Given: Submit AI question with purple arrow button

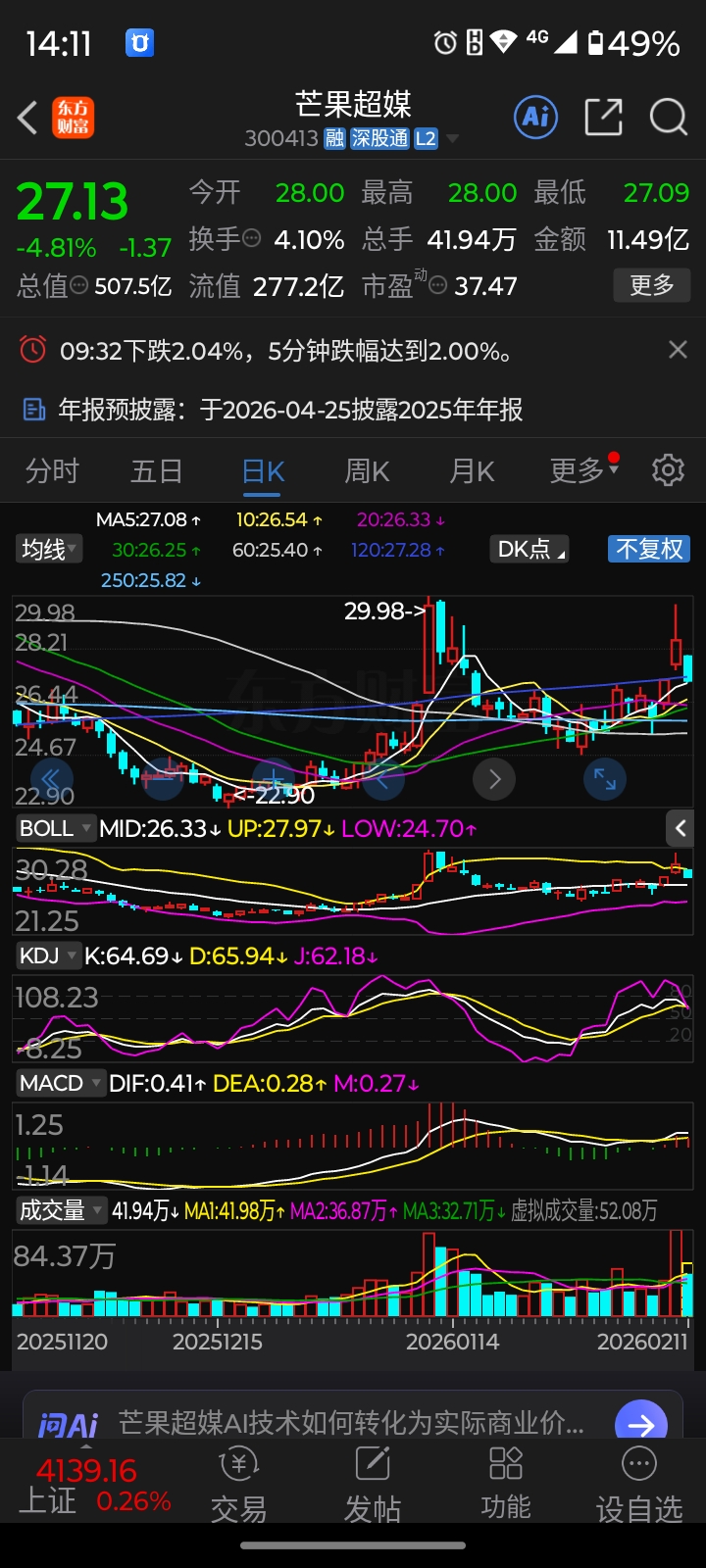Looking at the screenshot, I should (x=641, y=1423).
